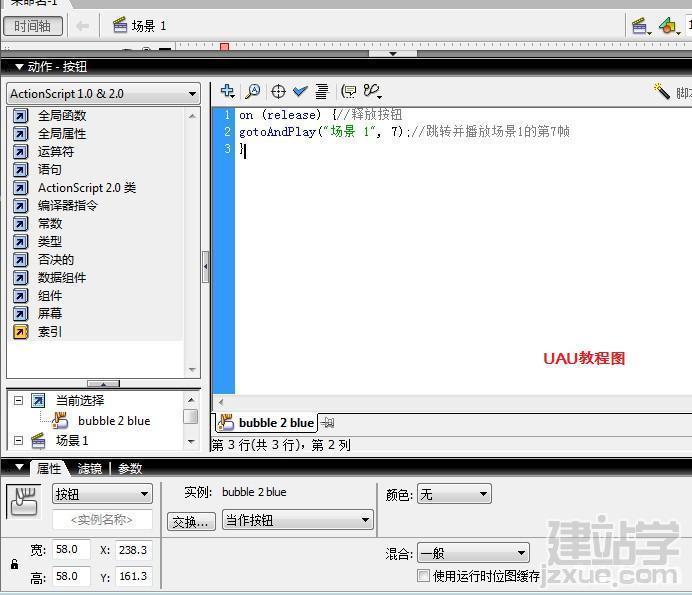Viewport: 692px width, 595px height.
Task: Click the splitter collapse handle below toolbox
Action: coord(103,384)
